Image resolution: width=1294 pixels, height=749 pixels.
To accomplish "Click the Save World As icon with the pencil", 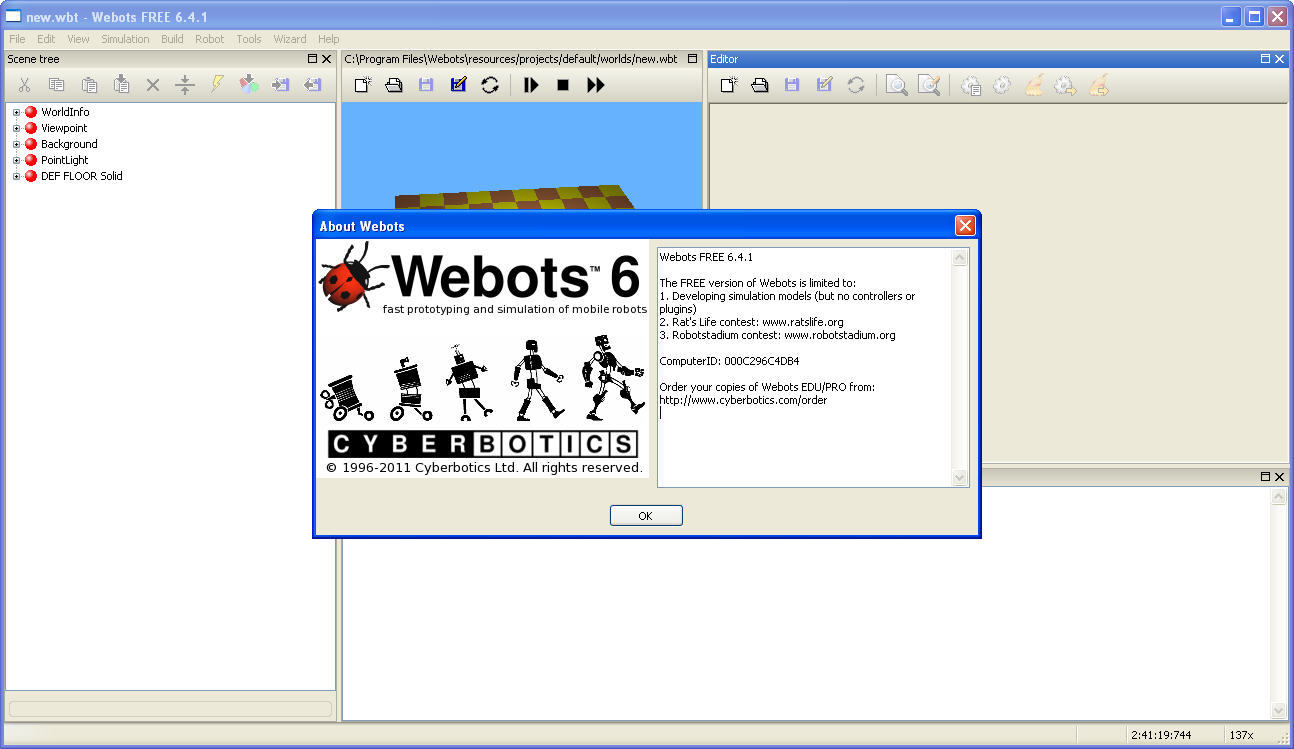I will pos(458,85).
